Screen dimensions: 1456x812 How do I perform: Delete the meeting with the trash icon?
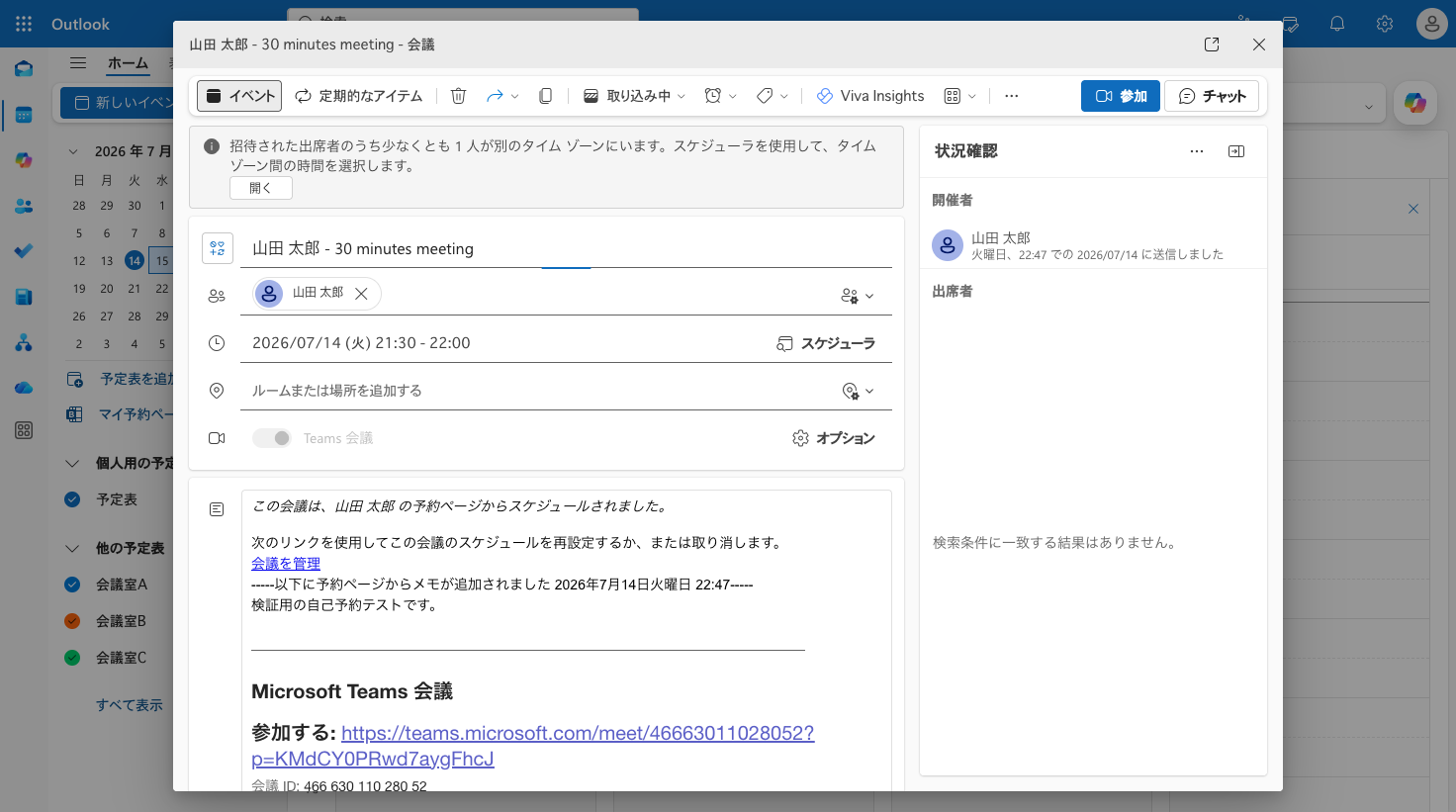pos(458,96)
